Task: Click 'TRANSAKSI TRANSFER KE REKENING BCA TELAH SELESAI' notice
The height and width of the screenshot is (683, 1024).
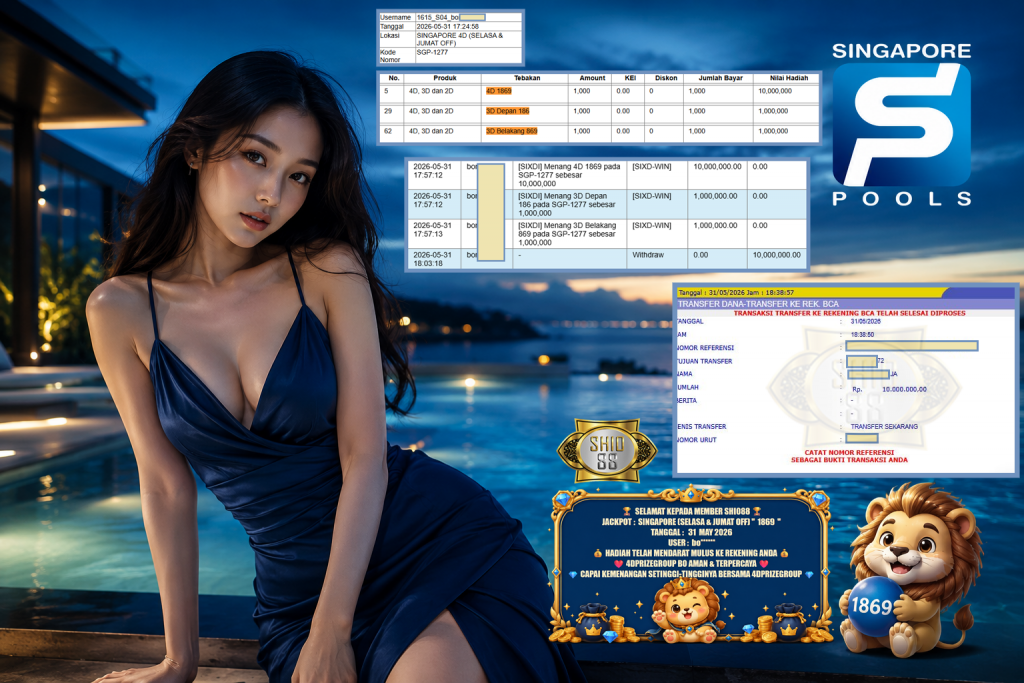Action: (x=849, y=313)
